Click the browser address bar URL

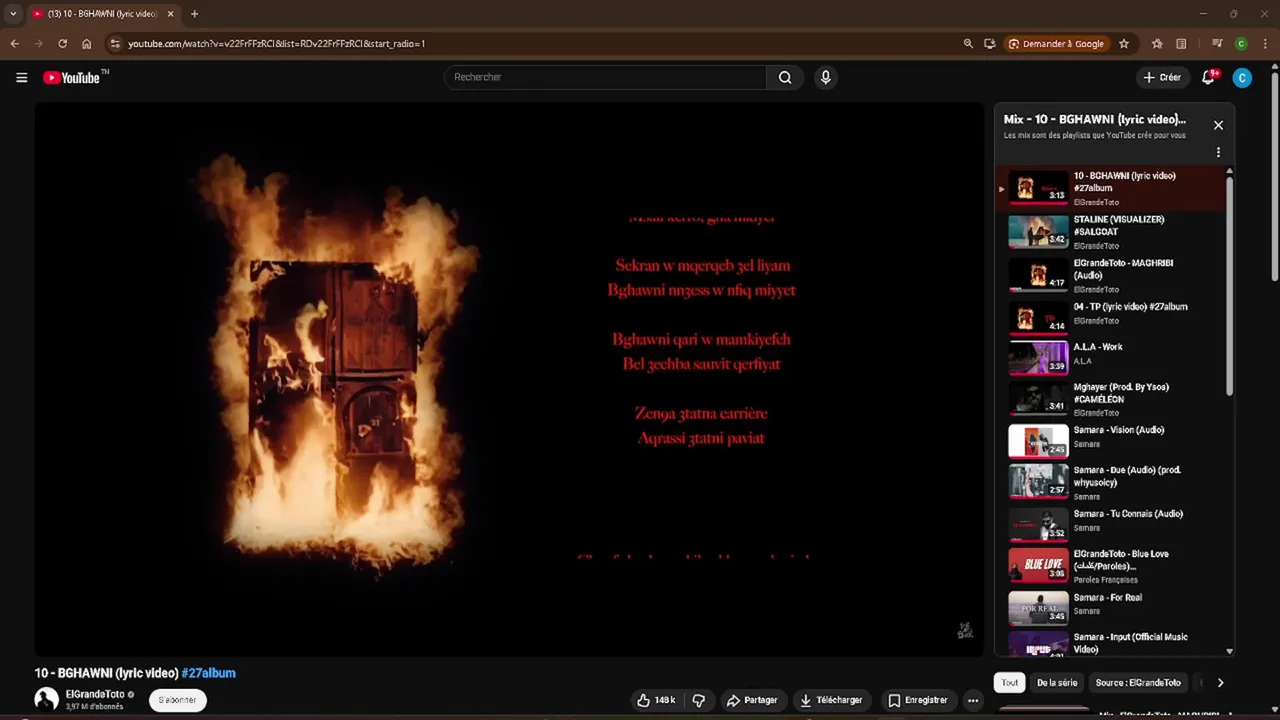(276, 43)
